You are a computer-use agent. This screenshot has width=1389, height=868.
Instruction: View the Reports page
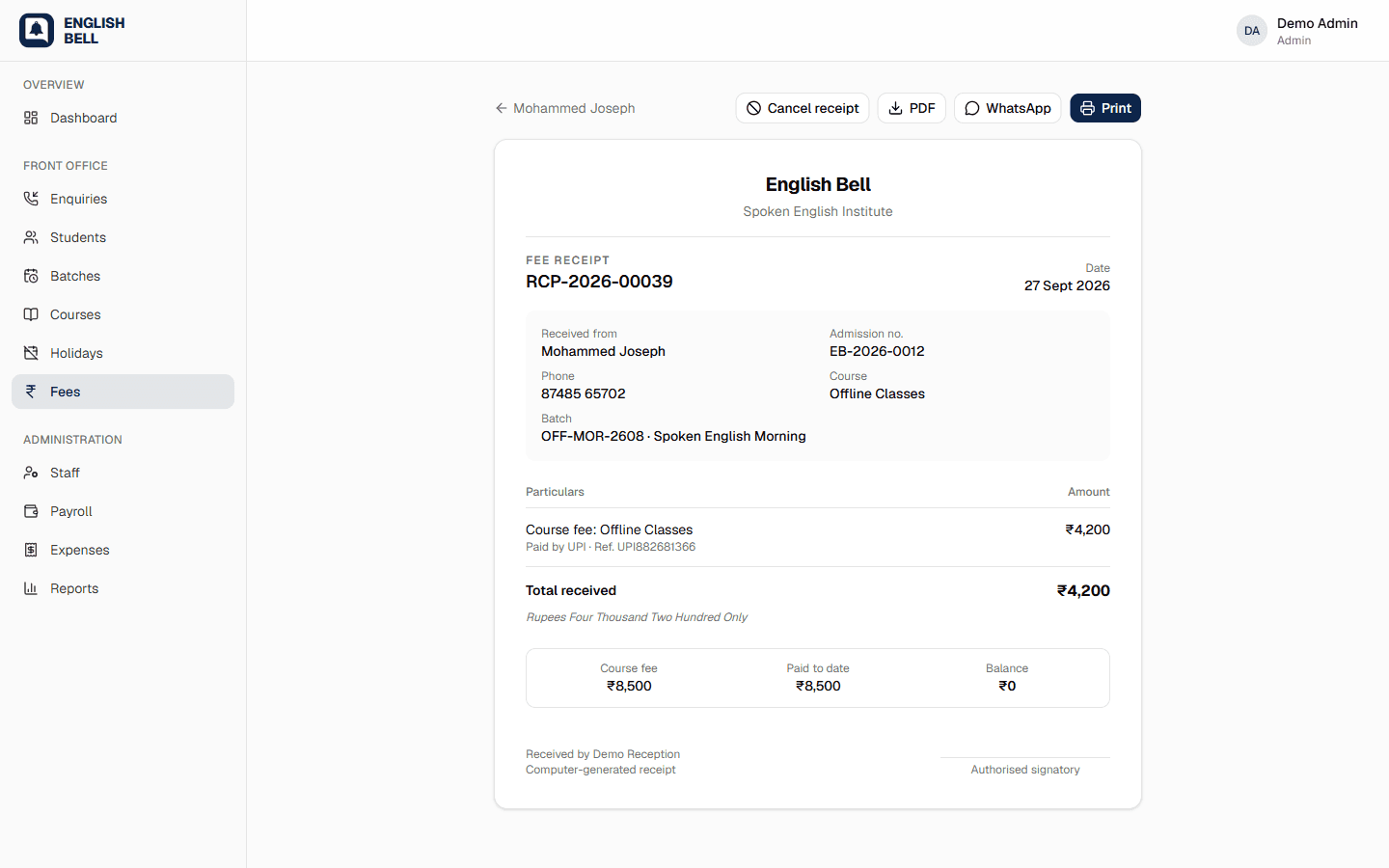[123, 588]
